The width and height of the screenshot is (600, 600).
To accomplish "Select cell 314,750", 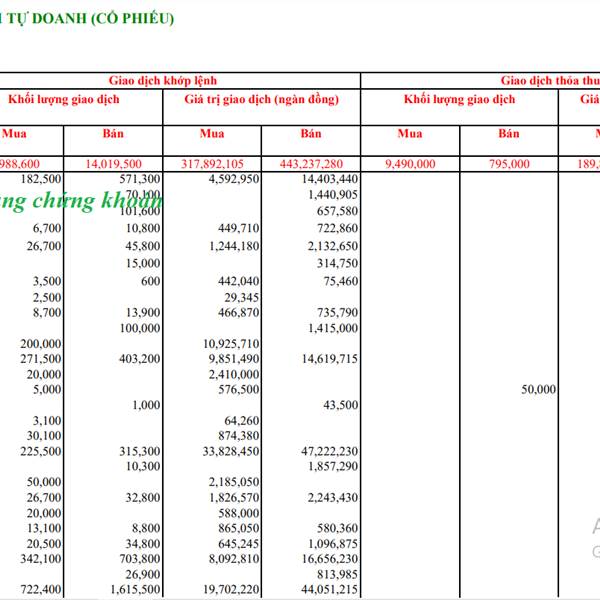I will (338, 263).
